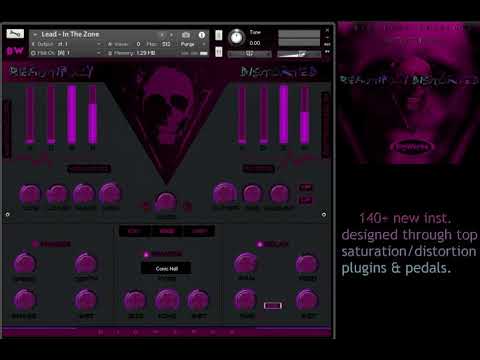480x360 pixels.
Task: Click the camera snapshot icon
Action: click(186, 35)
